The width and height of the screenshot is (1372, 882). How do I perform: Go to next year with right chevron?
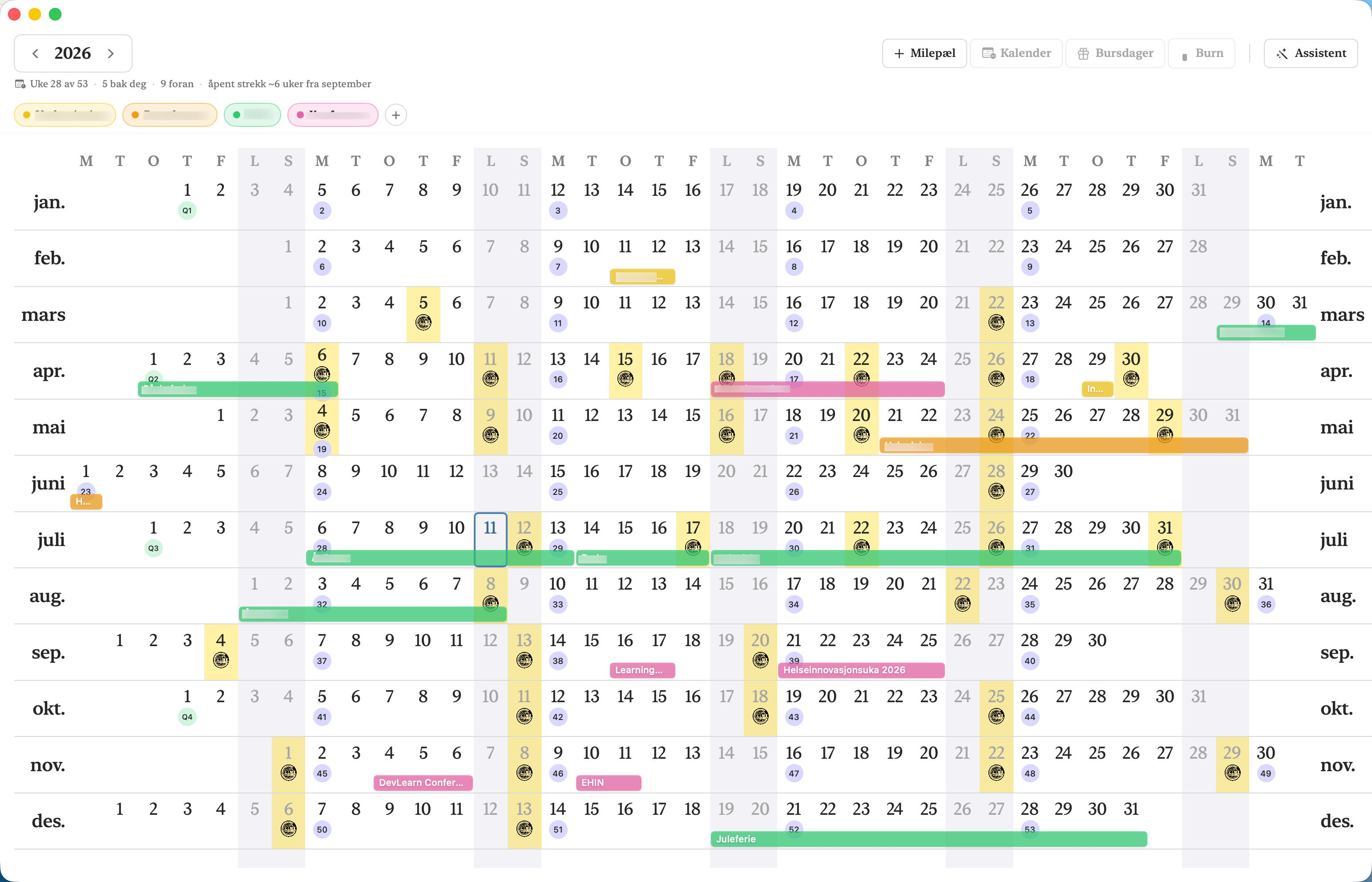(x=110, y=53)
